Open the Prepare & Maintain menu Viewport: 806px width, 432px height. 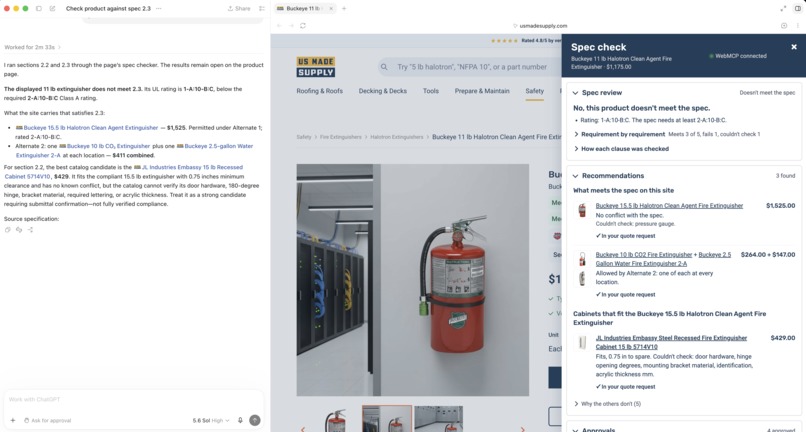tap(482, 91)
